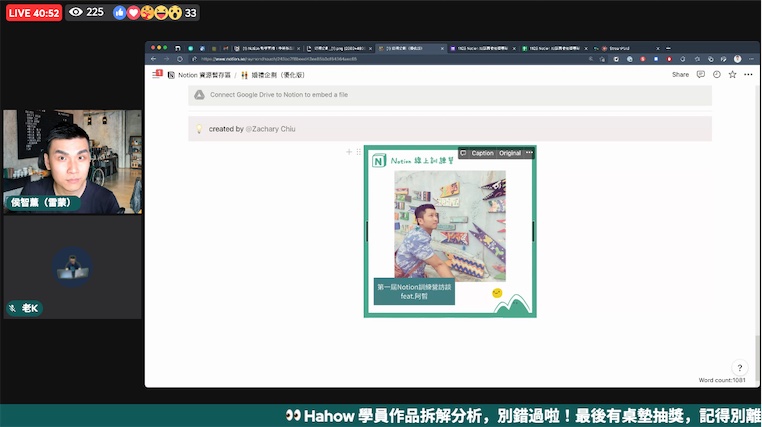Click the address bar zoom magnifier icon

590,59
